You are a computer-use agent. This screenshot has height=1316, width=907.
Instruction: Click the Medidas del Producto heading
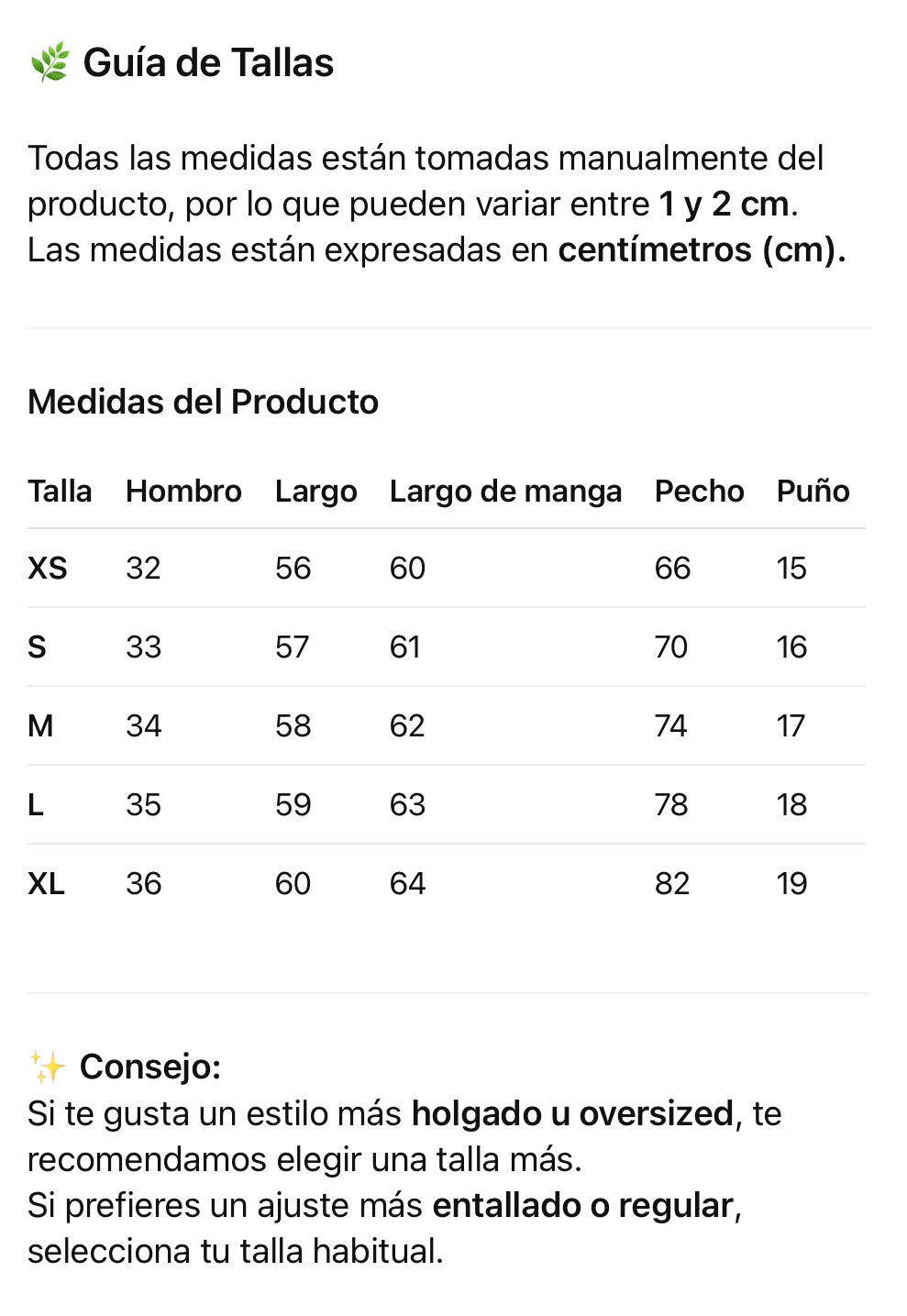coord(203,402)
